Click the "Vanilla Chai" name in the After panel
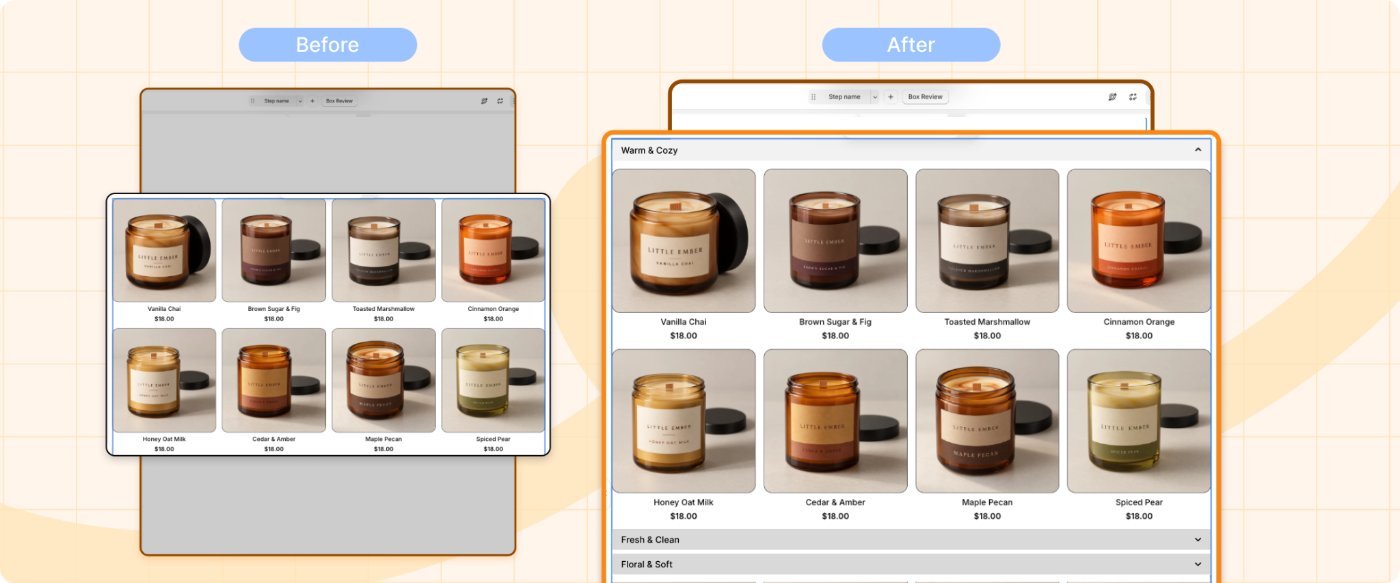 (x=684, y=322)
